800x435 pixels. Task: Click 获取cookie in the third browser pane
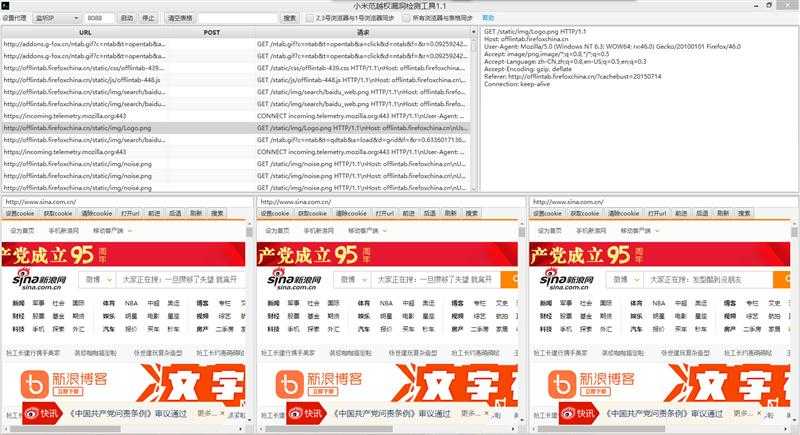tap(585, 213)
